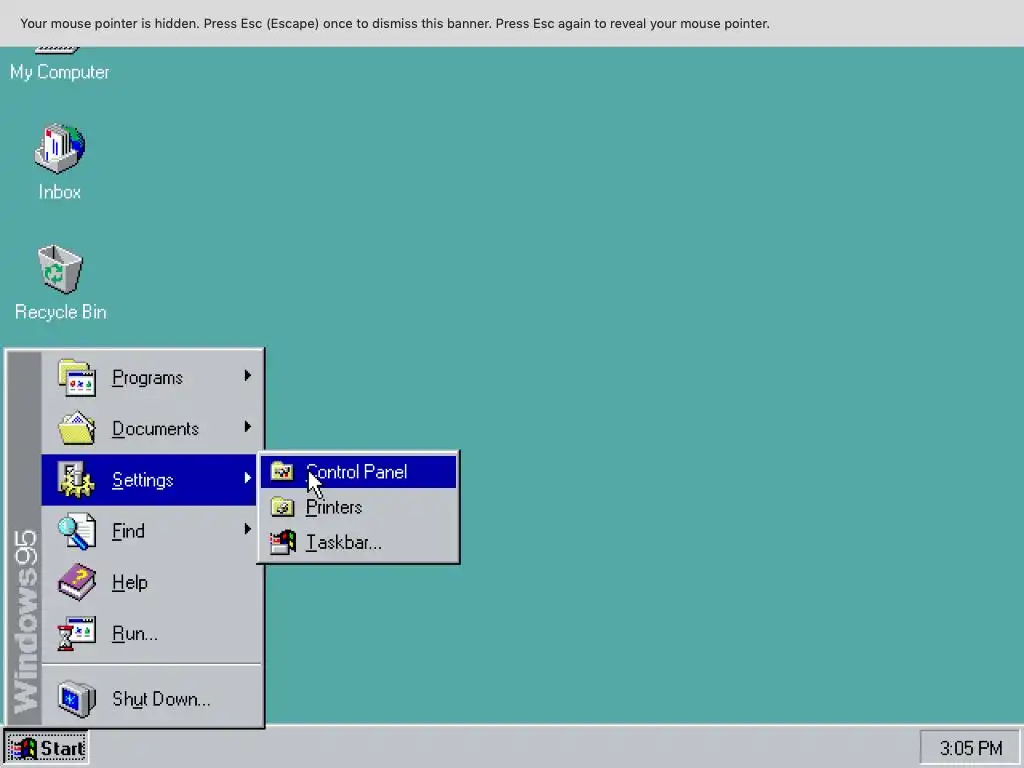Choose Taskbar... from Settings submenu

click(x=358, y=542)
